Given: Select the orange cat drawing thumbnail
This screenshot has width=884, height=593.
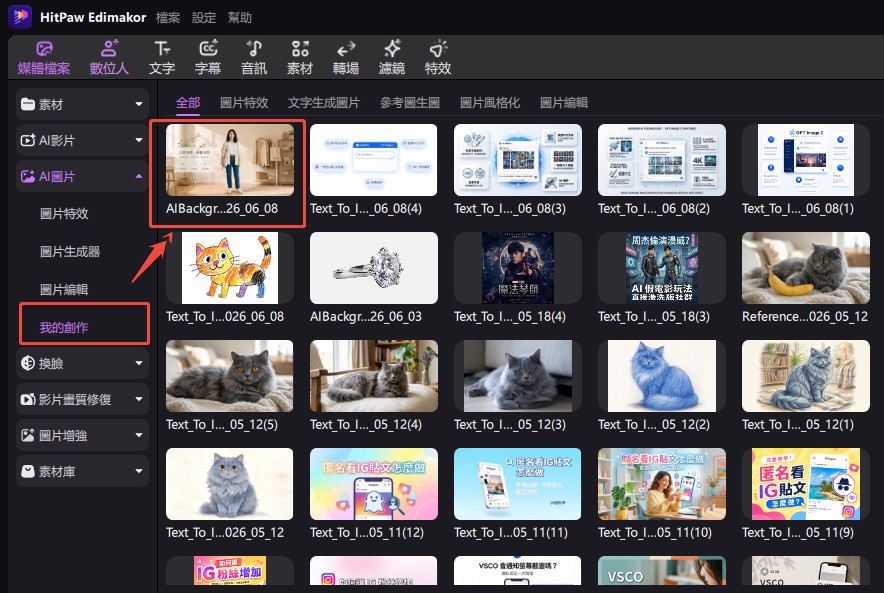Looking at the screenshot, I should click(230, 268).
